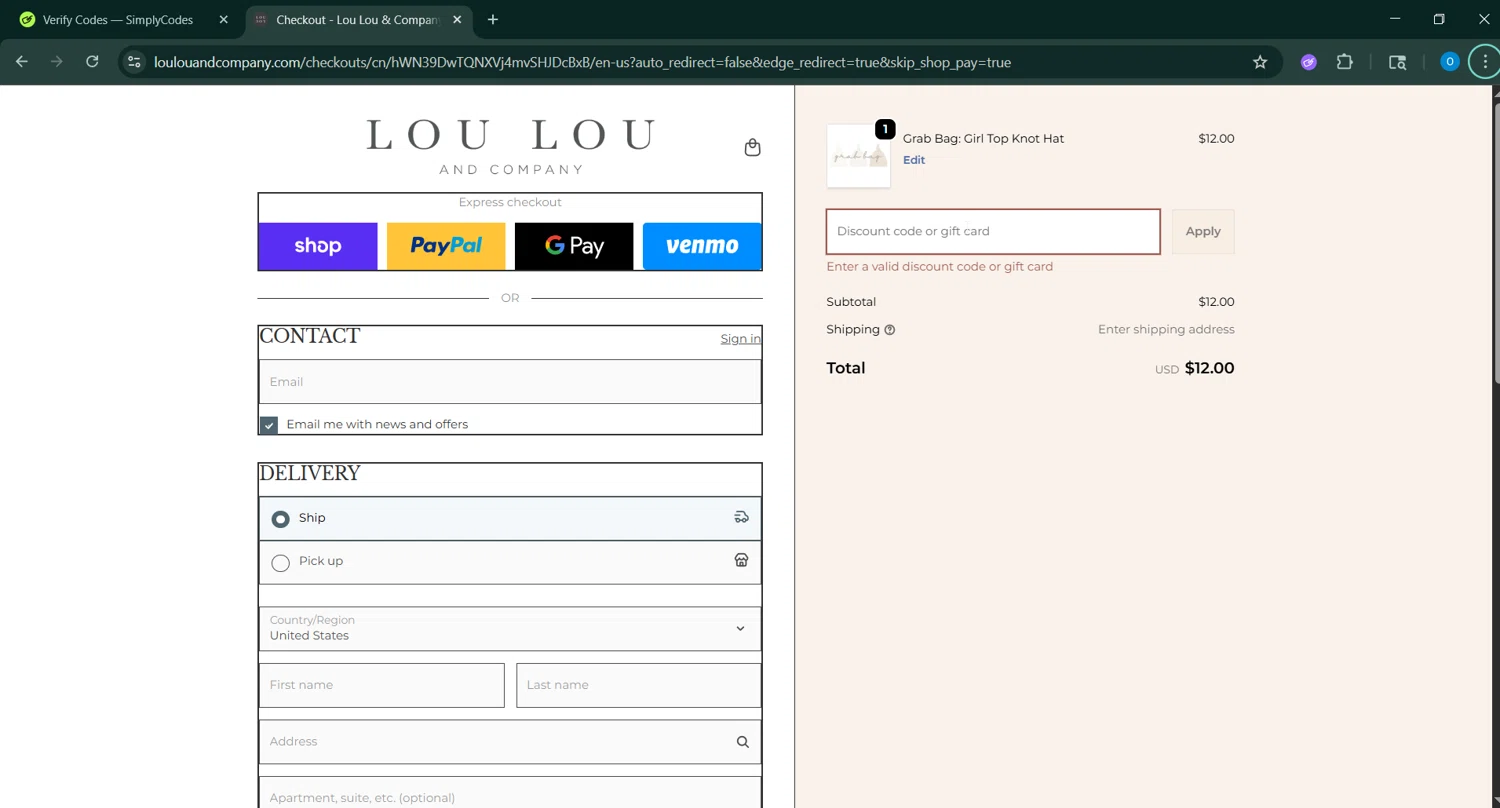
Task: Close the Checkout Lou Lou tab
Action: pos(458,19)
